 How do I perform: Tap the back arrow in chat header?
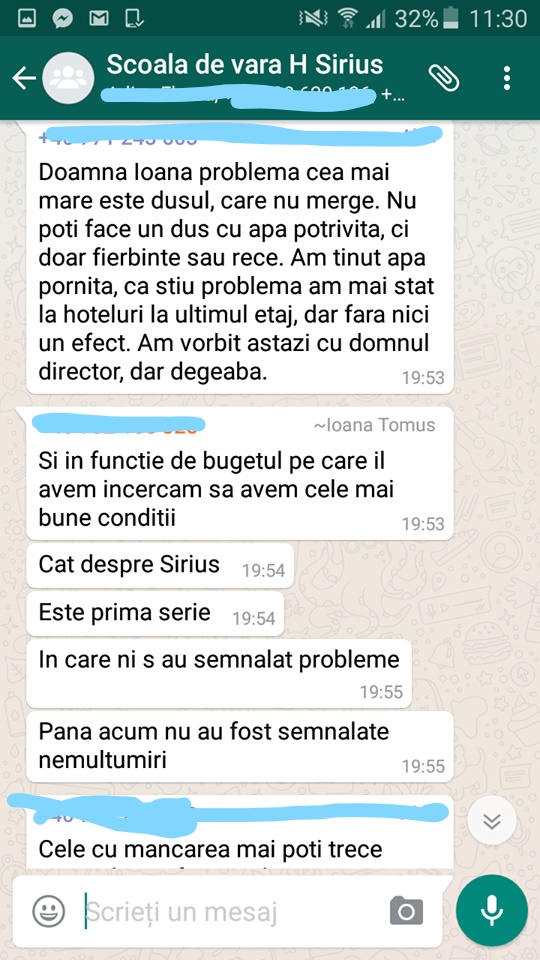click(x=24, y=78)
